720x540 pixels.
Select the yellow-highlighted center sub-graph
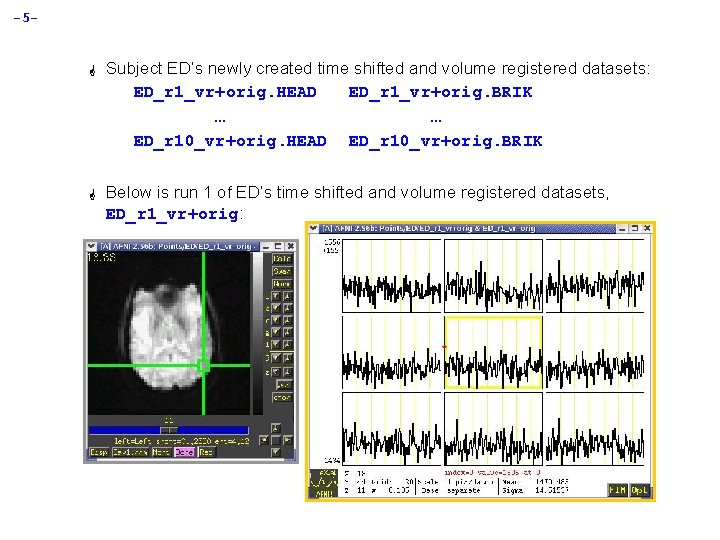click(493, 353)
